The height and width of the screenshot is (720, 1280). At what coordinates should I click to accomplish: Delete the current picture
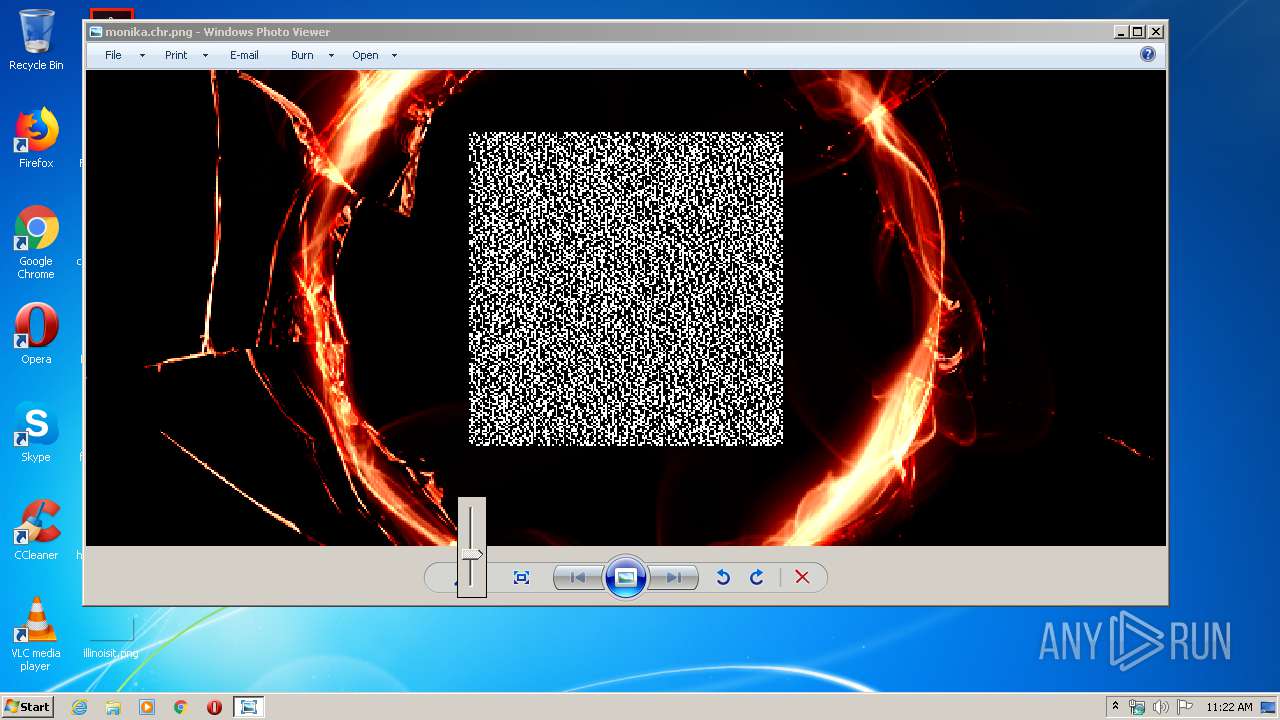802,577
